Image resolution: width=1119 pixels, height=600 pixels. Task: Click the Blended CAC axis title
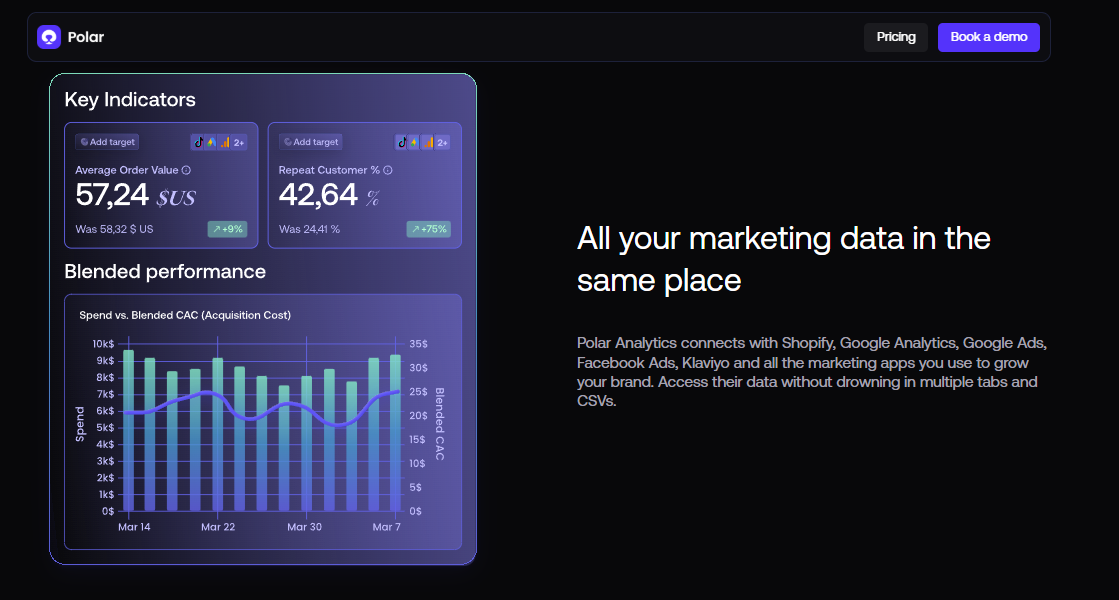pyautogui.click(x=440, y=424)
